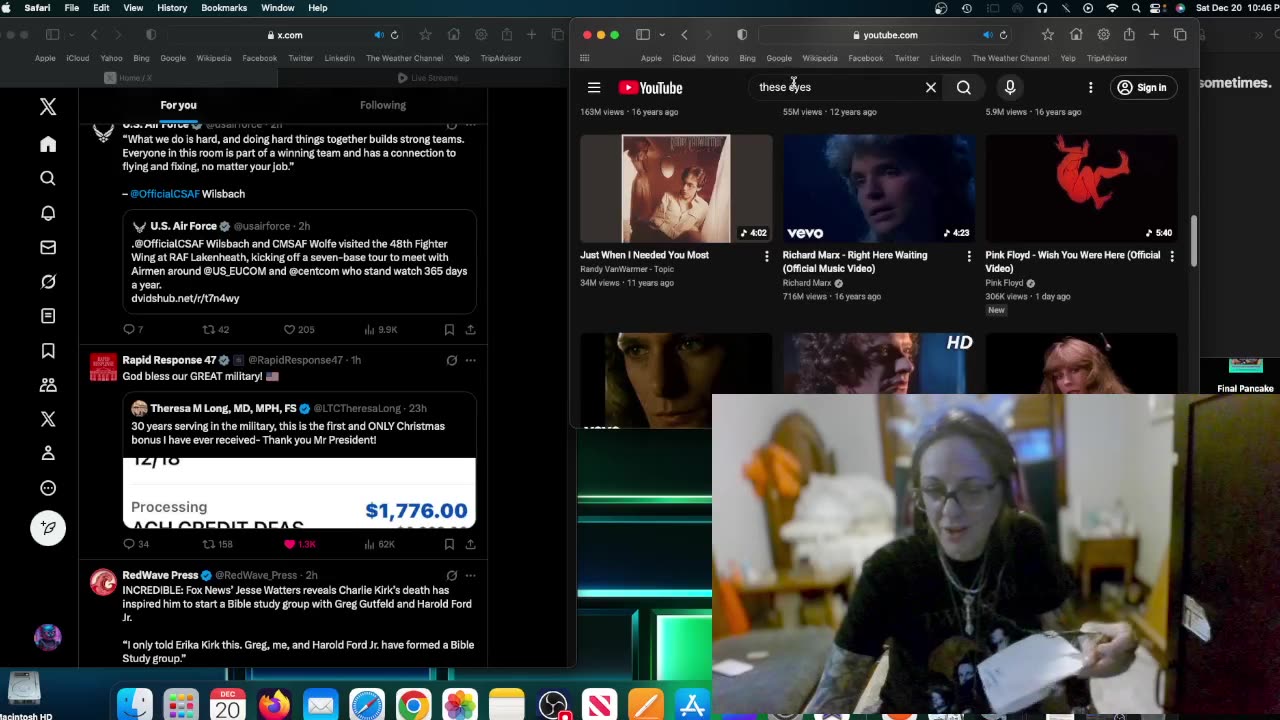Select the Following tab on X
This screenshot has height=720, width=1280.
click(383, 105)
